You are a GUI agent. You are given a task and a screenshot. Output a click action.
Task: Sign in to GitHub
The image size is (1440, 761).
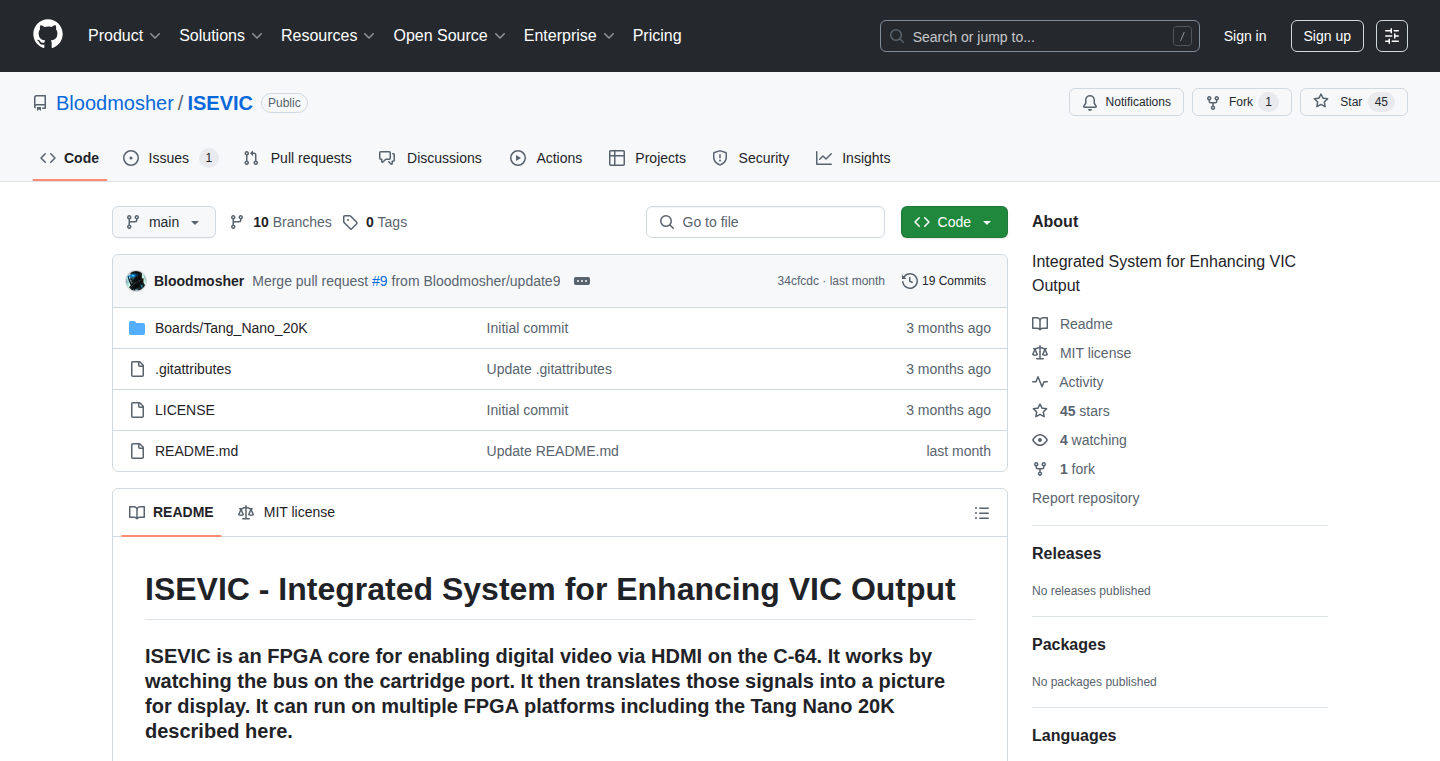pos(1245,36)
